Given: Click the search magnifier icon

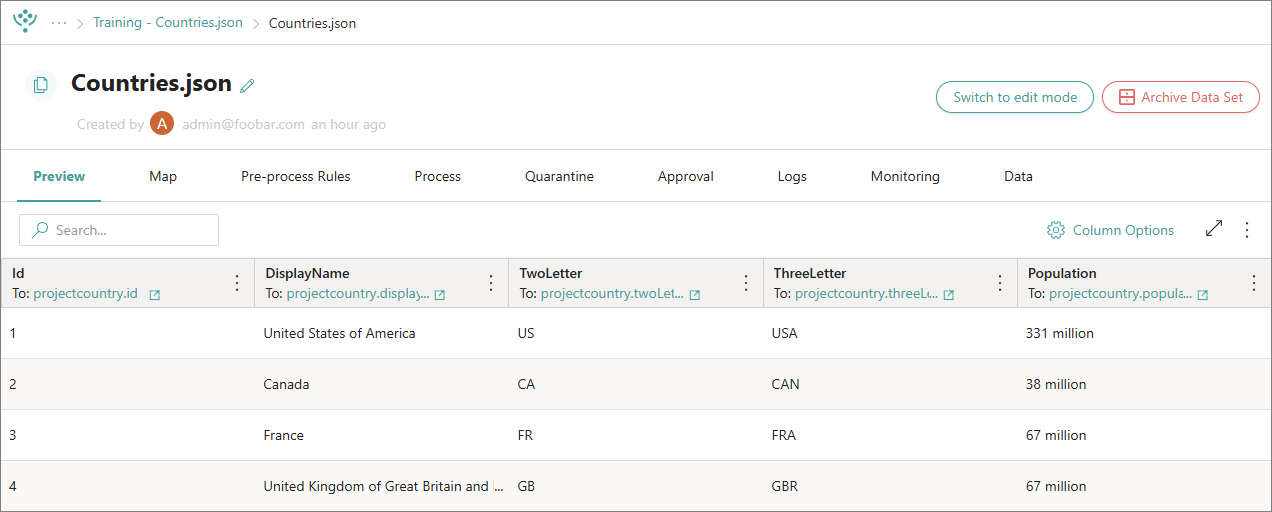Looking at the screenshot, I should click(40, 230).
